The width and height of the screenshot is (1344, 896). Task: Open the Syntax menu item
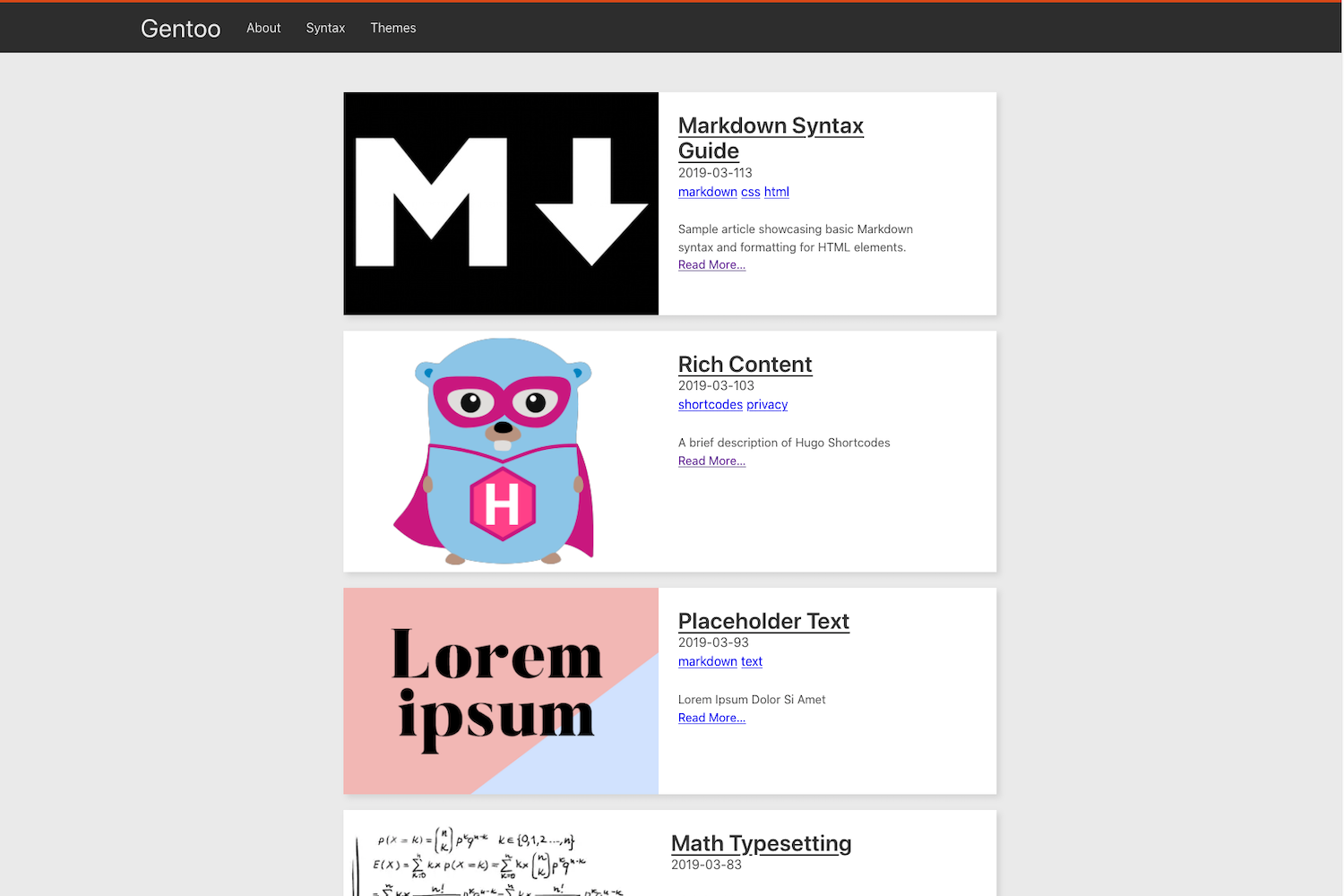pos(325,28)
